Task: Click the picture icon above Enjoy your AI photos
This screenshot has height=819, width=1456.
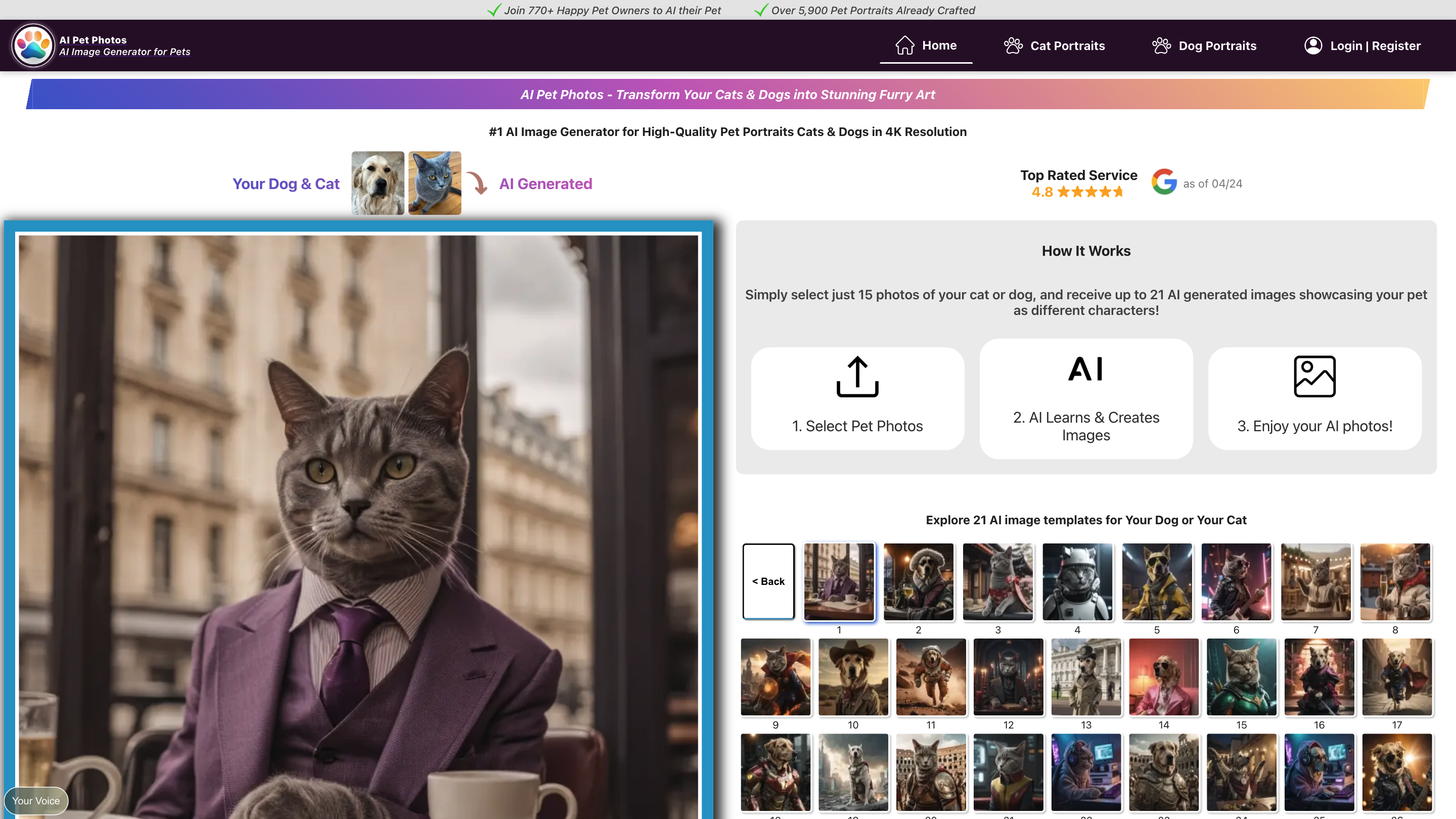Action: click(1314, 375)
